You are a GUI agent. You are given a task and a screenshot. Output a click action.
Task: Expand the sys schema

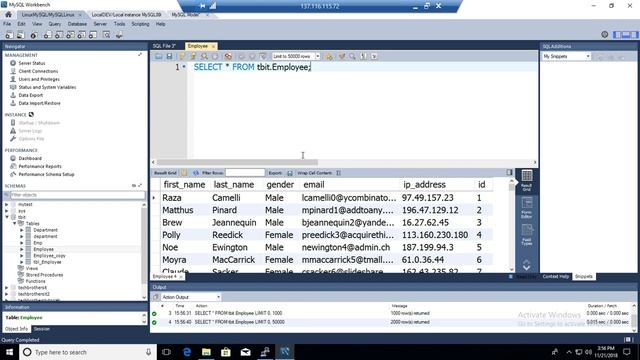7,211
